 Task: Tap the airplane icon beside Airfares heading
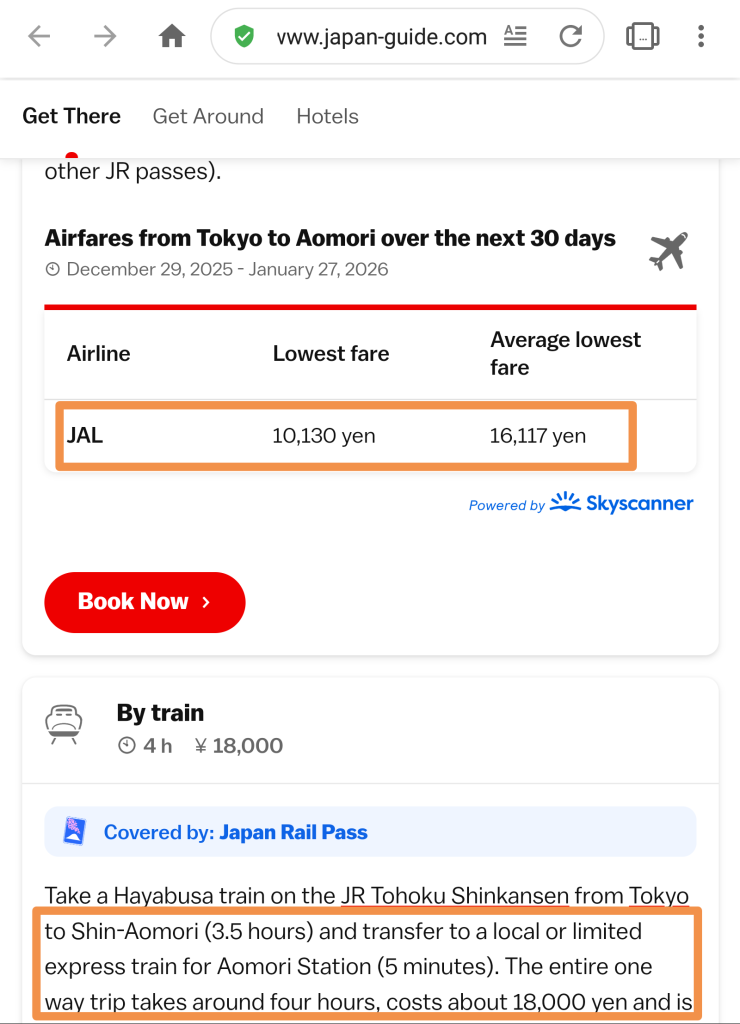668,251
